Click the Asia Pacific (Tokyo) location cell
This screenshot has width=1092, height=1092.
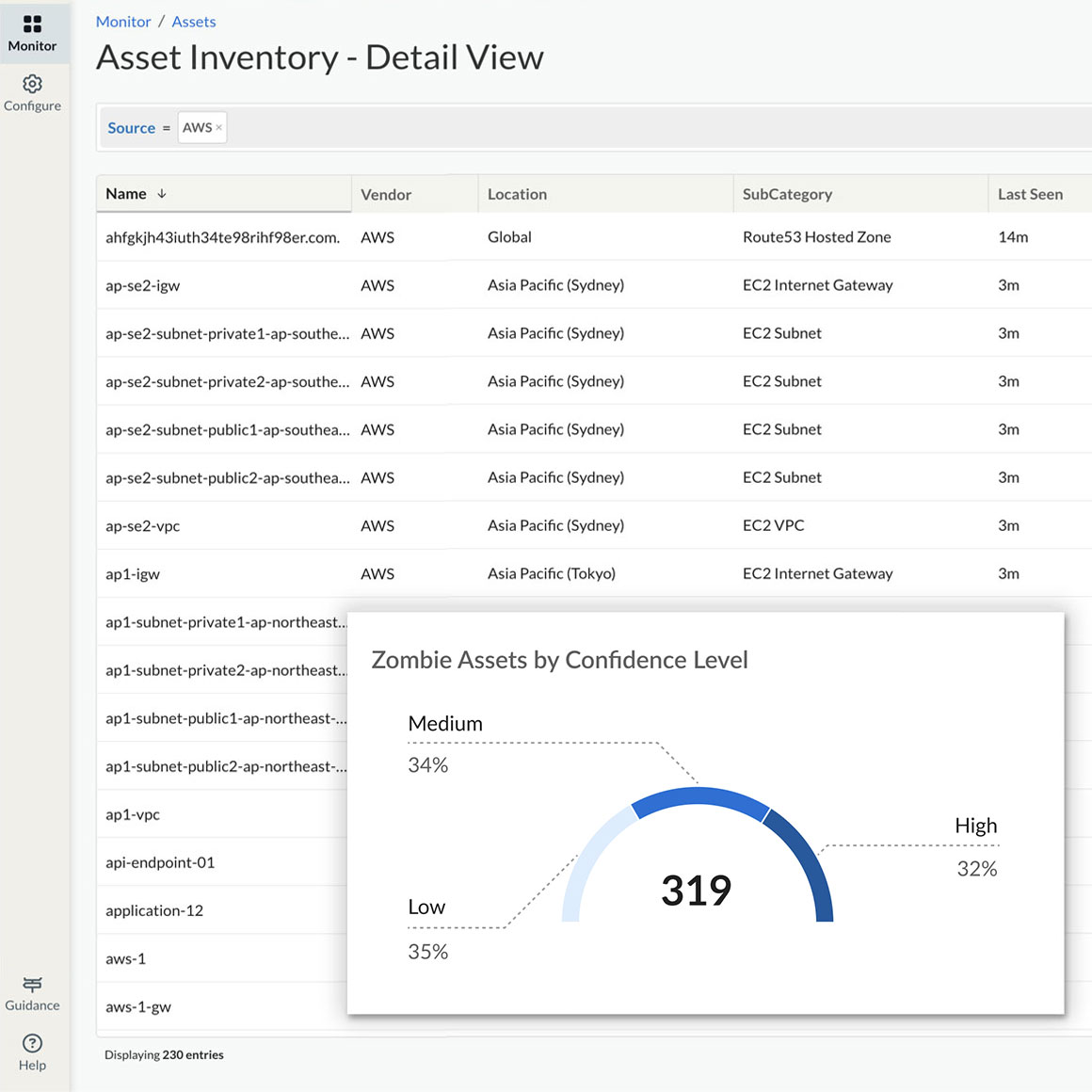551,573
